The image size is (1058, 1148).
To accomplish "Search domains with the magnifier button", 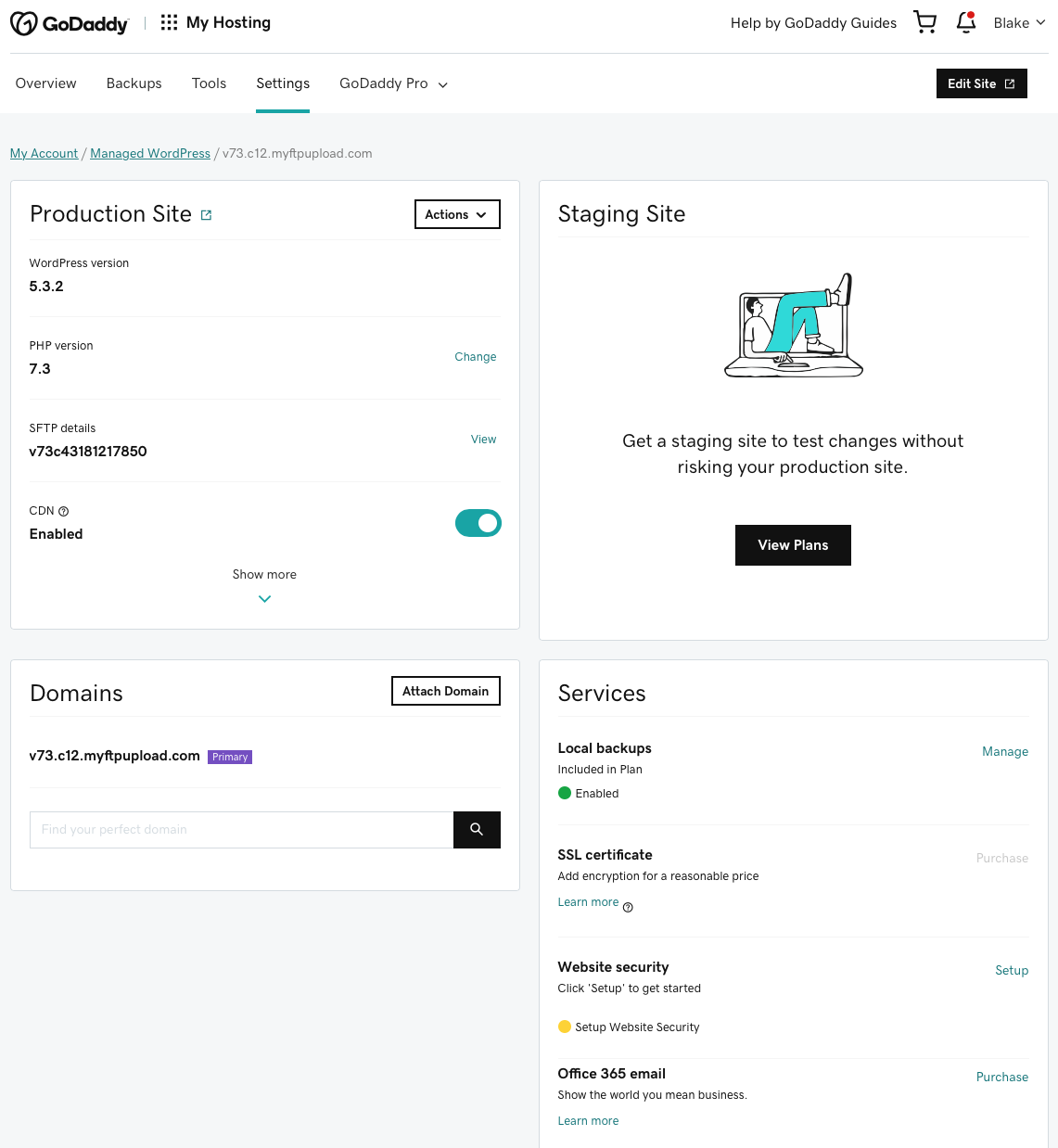I will [477, 830].
